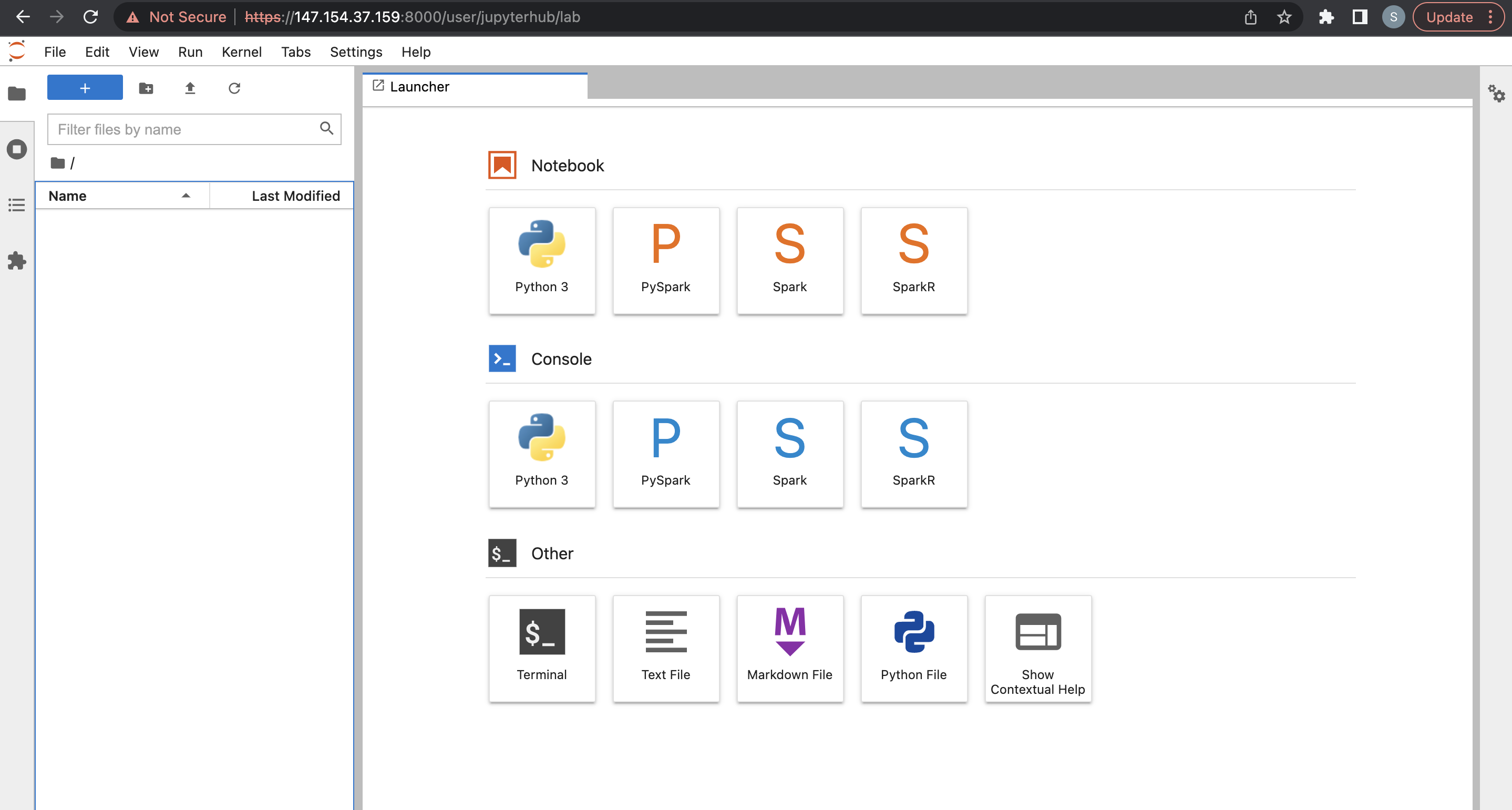Open the Kernel menu

242,52
